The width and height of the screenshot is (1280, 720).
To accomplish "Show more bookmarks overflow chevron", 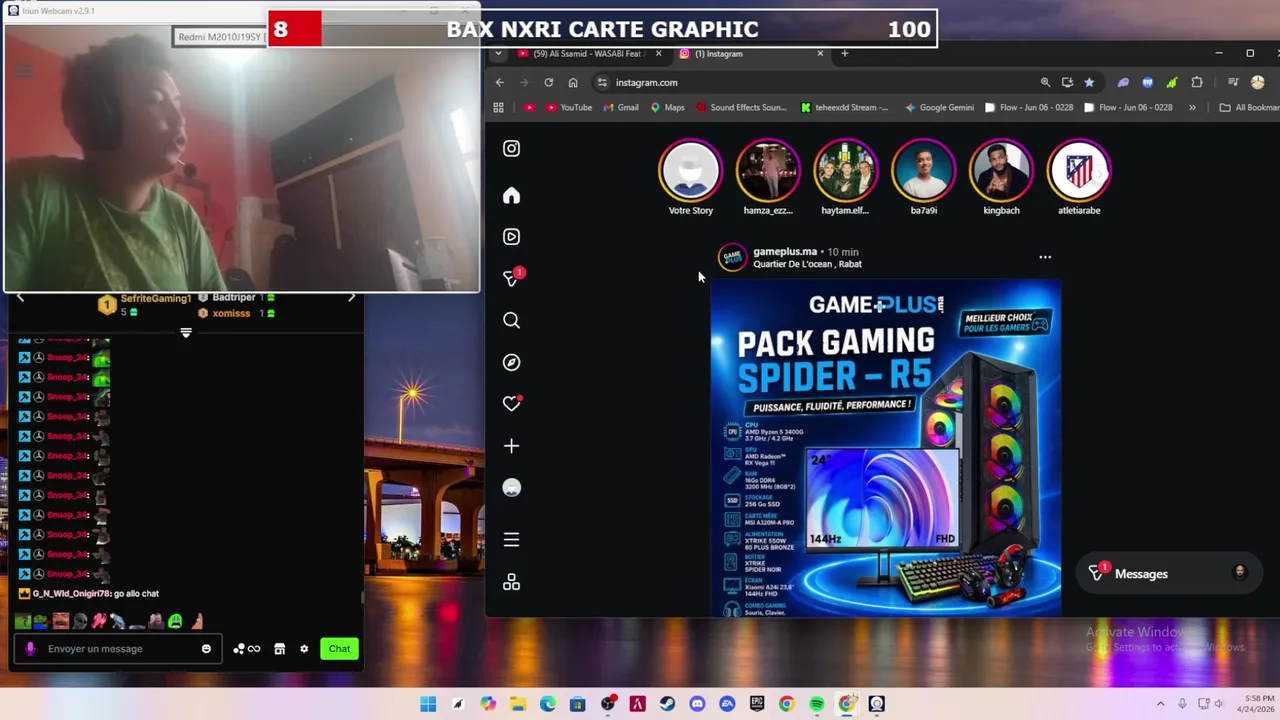I will click(1192, 107).
